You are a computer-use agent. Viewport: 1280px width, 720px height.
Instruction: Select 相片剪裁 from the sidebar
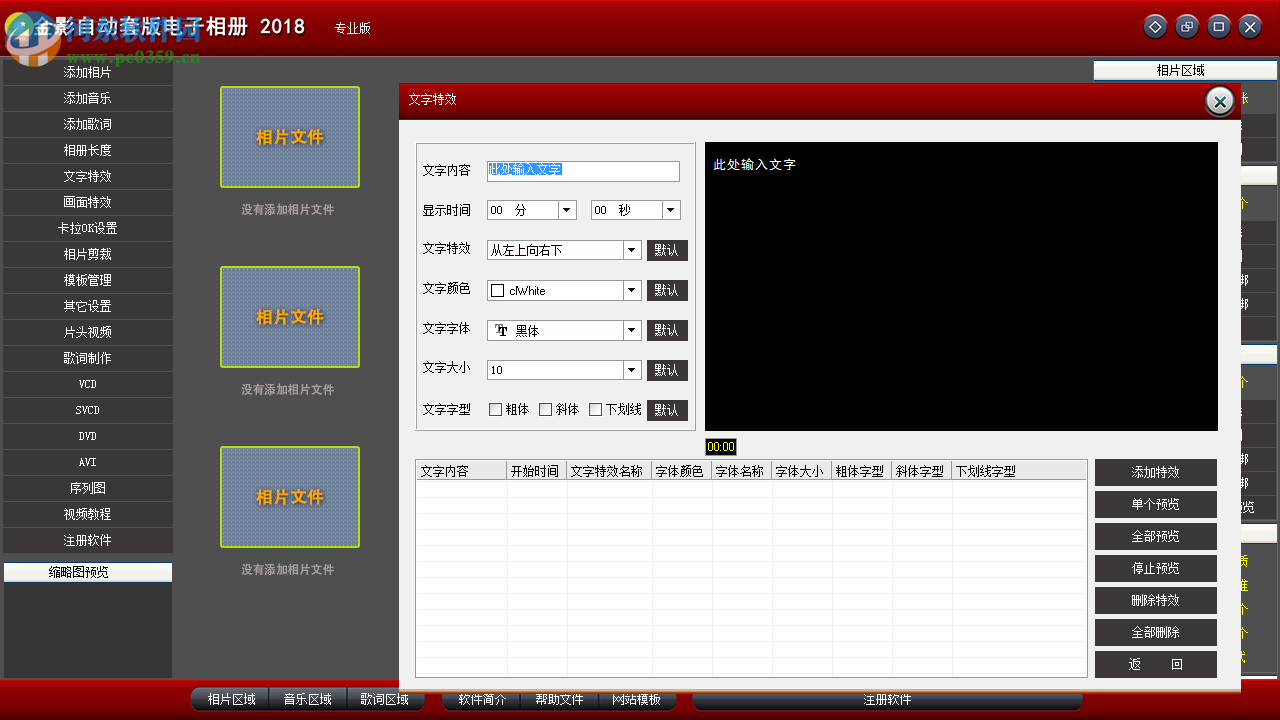[87, 254]
